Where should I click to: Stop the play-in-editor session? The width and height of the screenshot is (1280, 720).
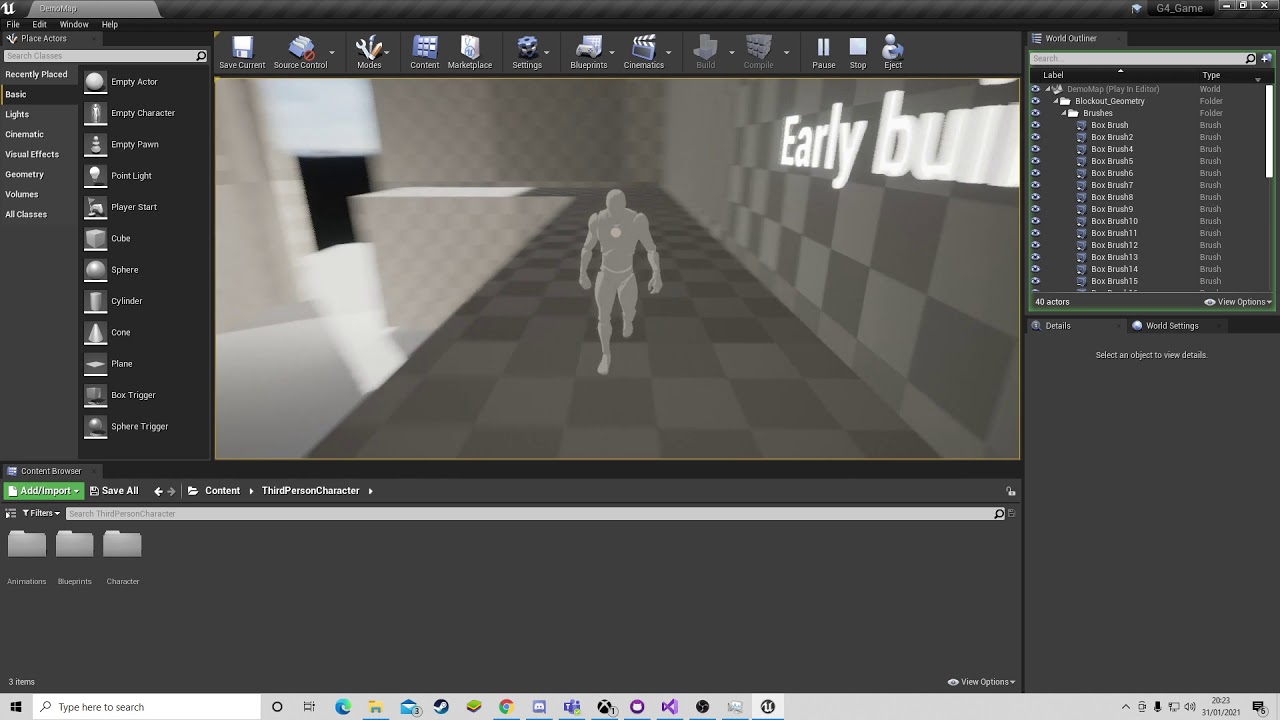point(858,52)
